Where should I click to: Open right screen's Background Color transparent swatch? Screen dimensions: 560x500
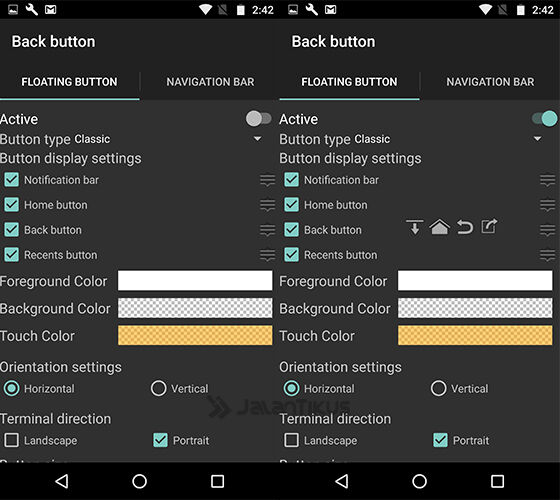tap(475, 308)
